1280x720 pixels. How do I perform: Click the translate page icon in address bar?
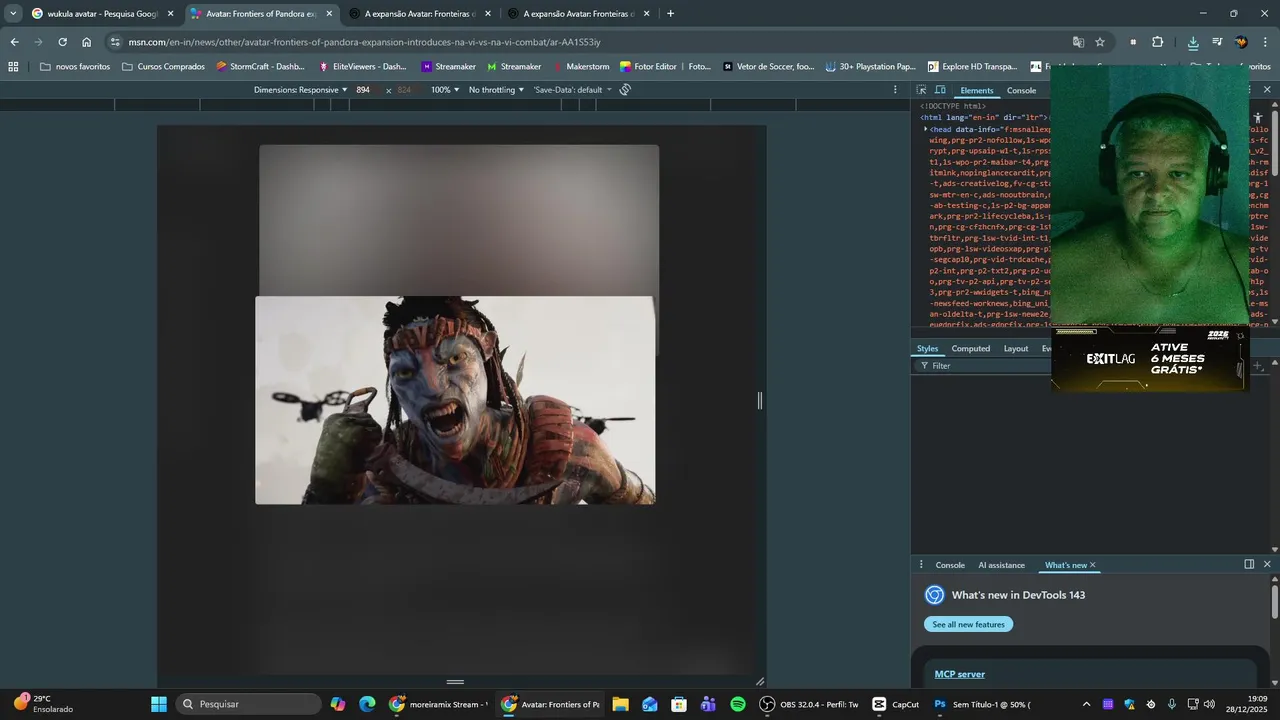pyautogui.click(x=1078, y=42)
